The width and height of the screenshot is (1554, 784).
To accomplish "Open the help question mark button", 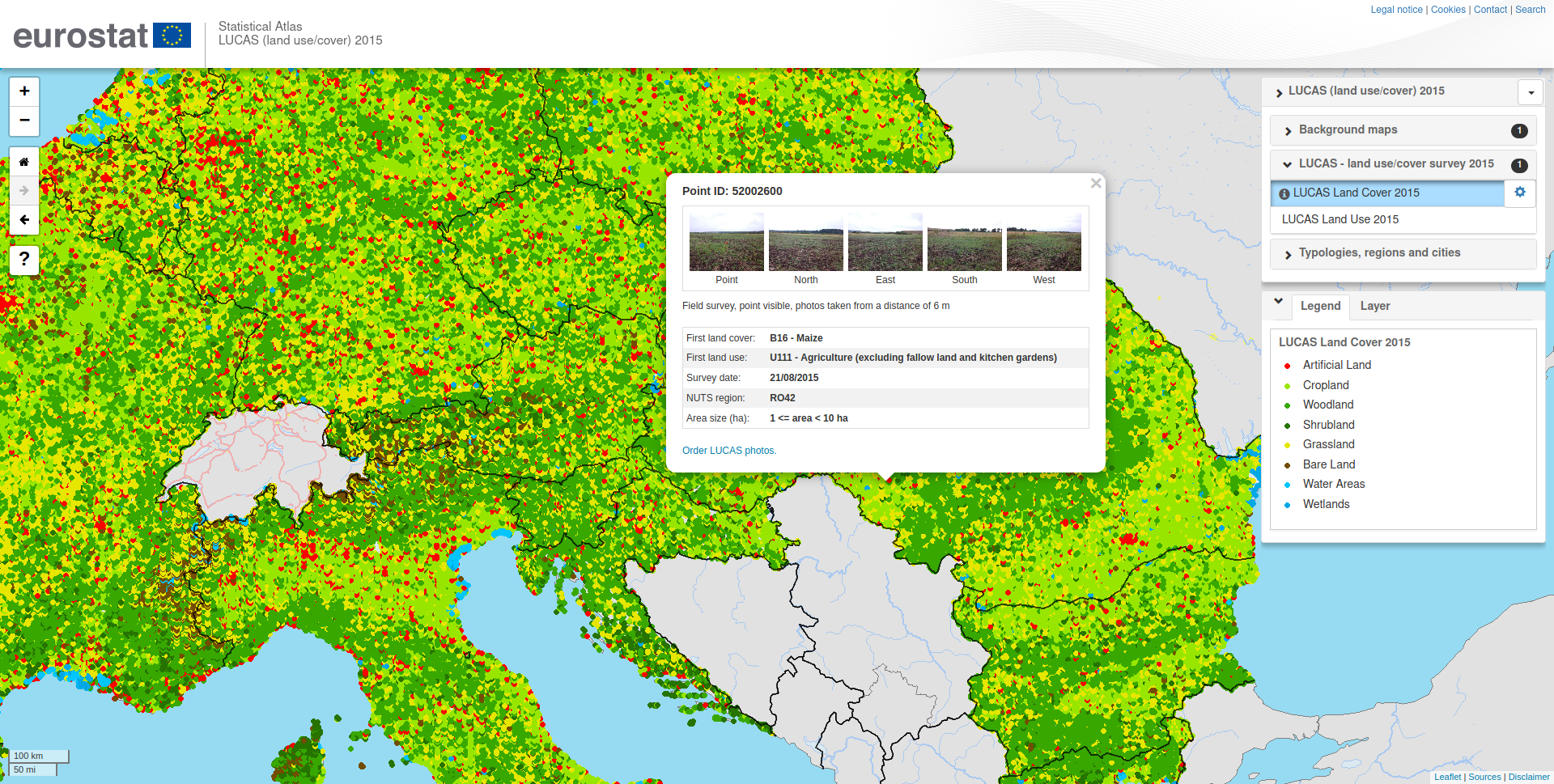I will coord(24,260).
